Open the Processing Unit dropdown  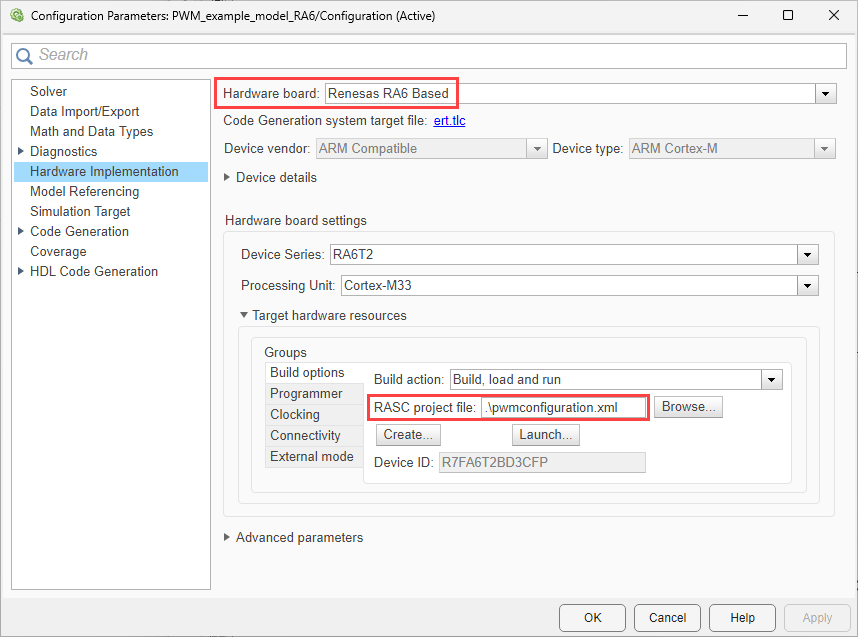[x=808, y=286]
